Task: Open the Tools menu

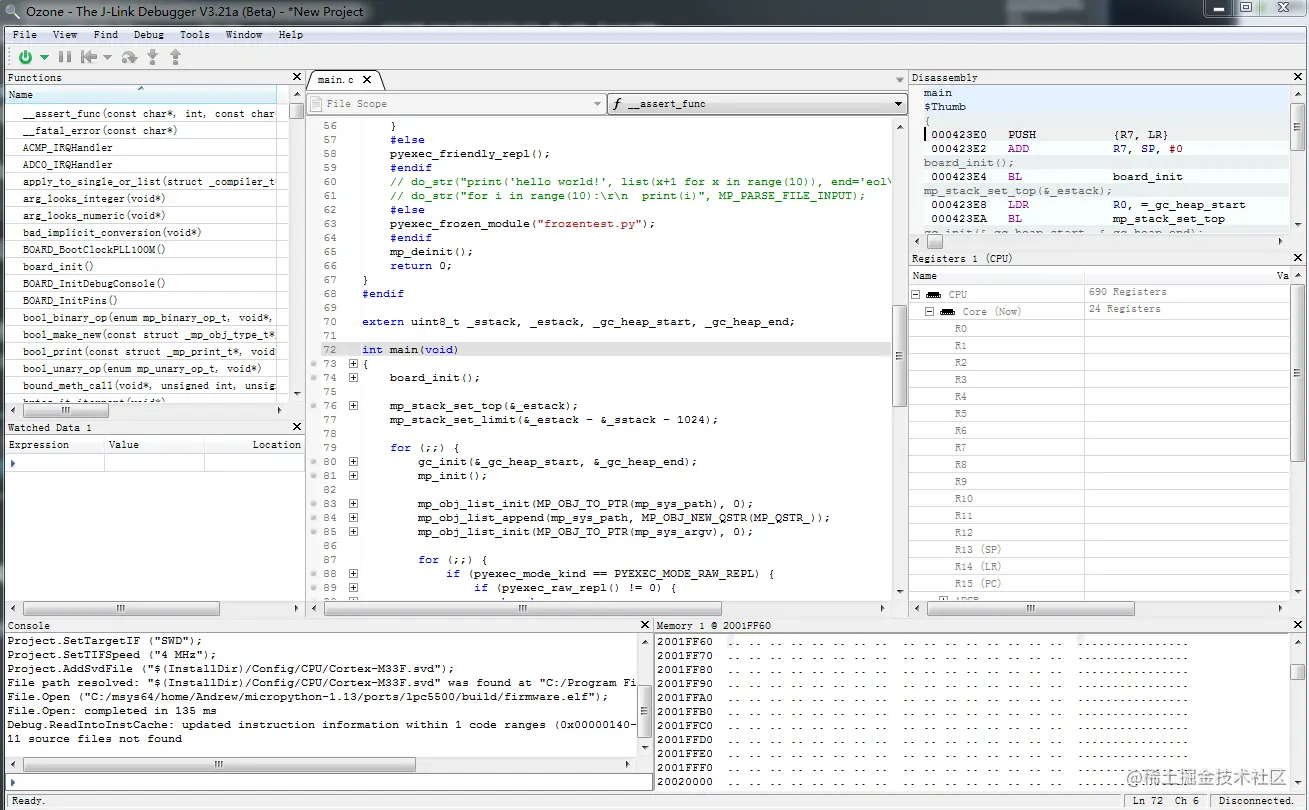Action: 194,35
